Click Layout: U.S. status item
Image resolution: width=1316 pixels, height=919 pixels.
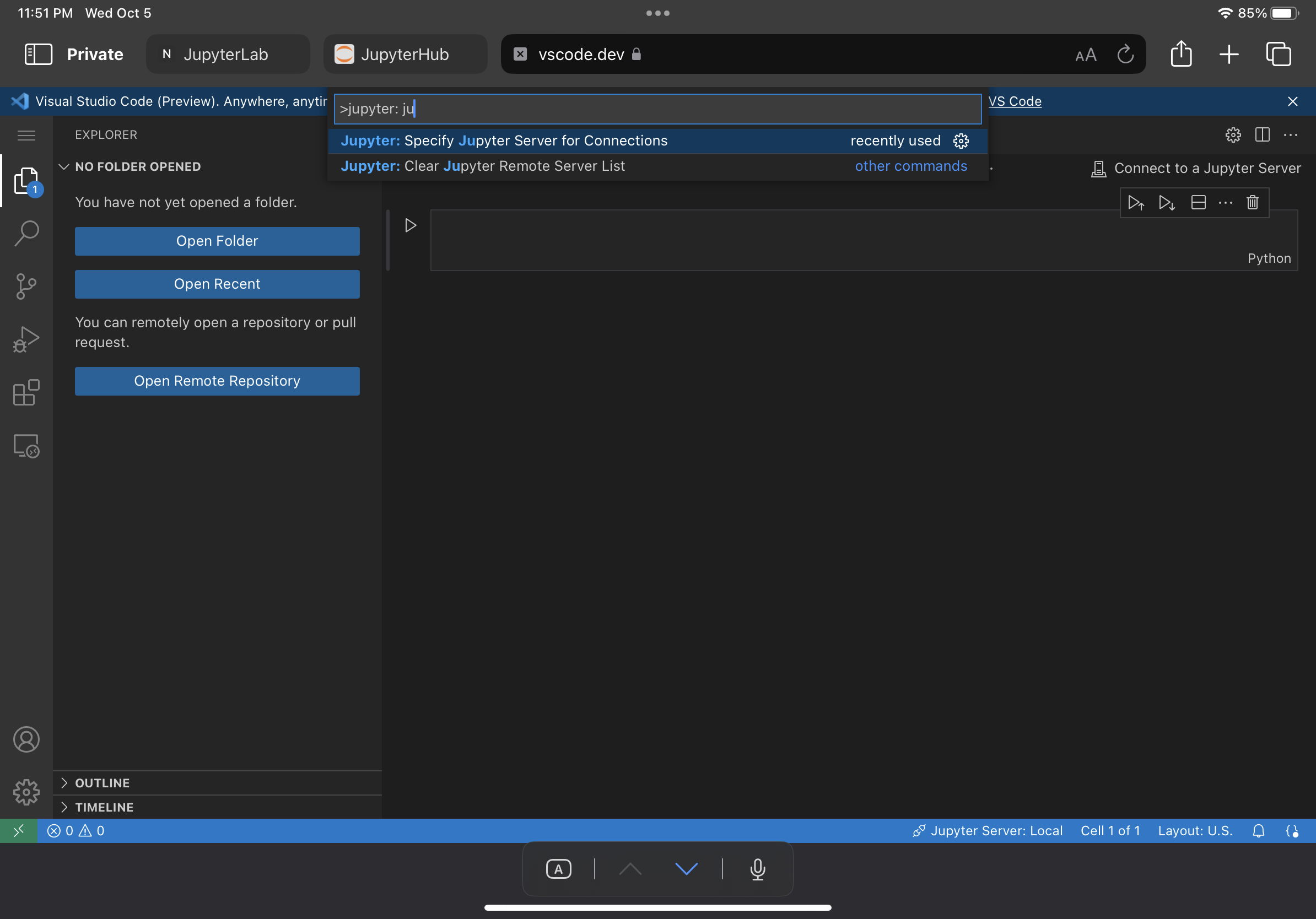(x=1195, y=831)
